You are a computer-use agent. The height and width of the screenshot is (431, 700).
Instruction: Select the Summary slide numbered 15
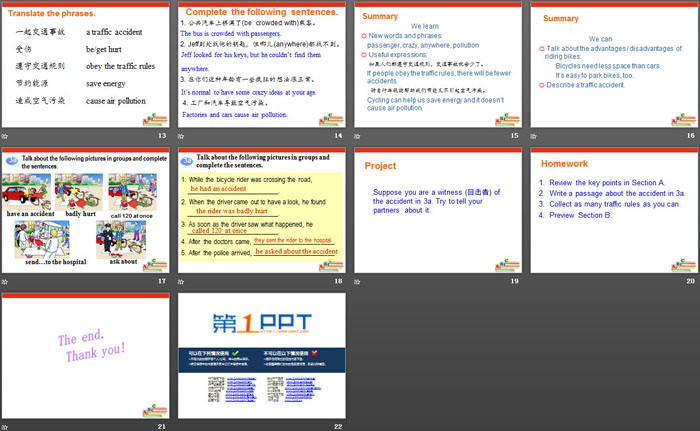[437, 68]
